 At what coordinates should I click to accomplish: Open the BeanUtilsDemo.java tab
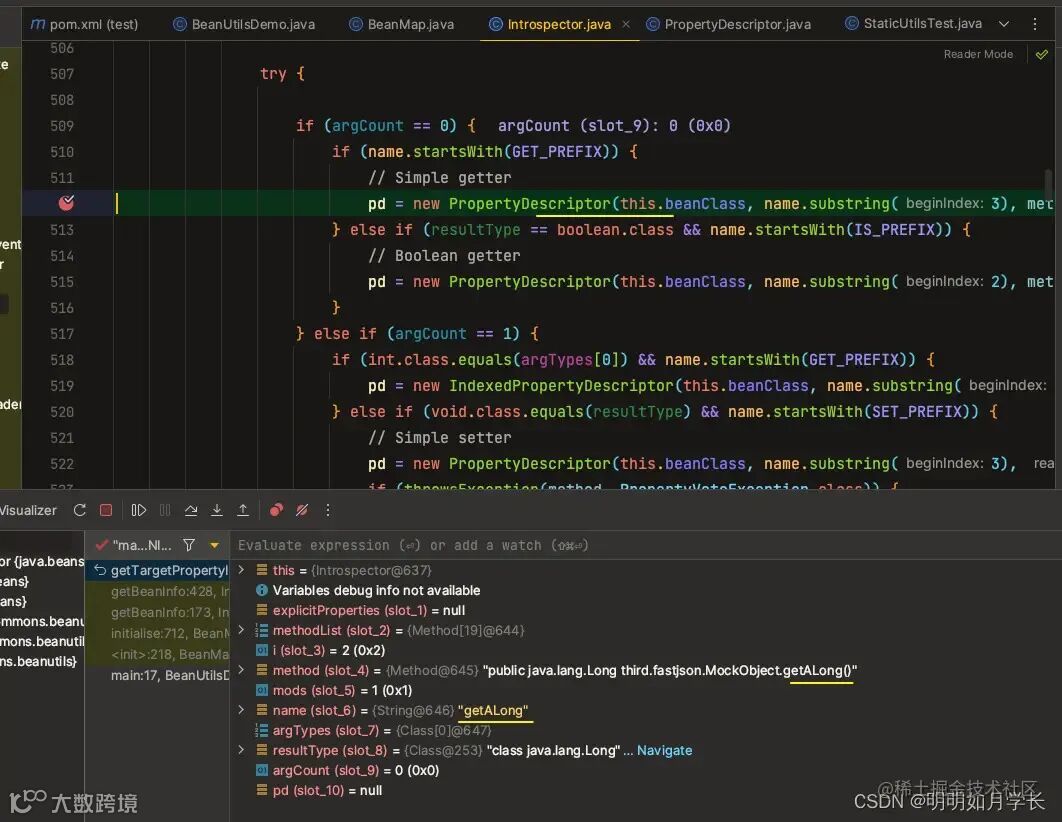(252, 24)
